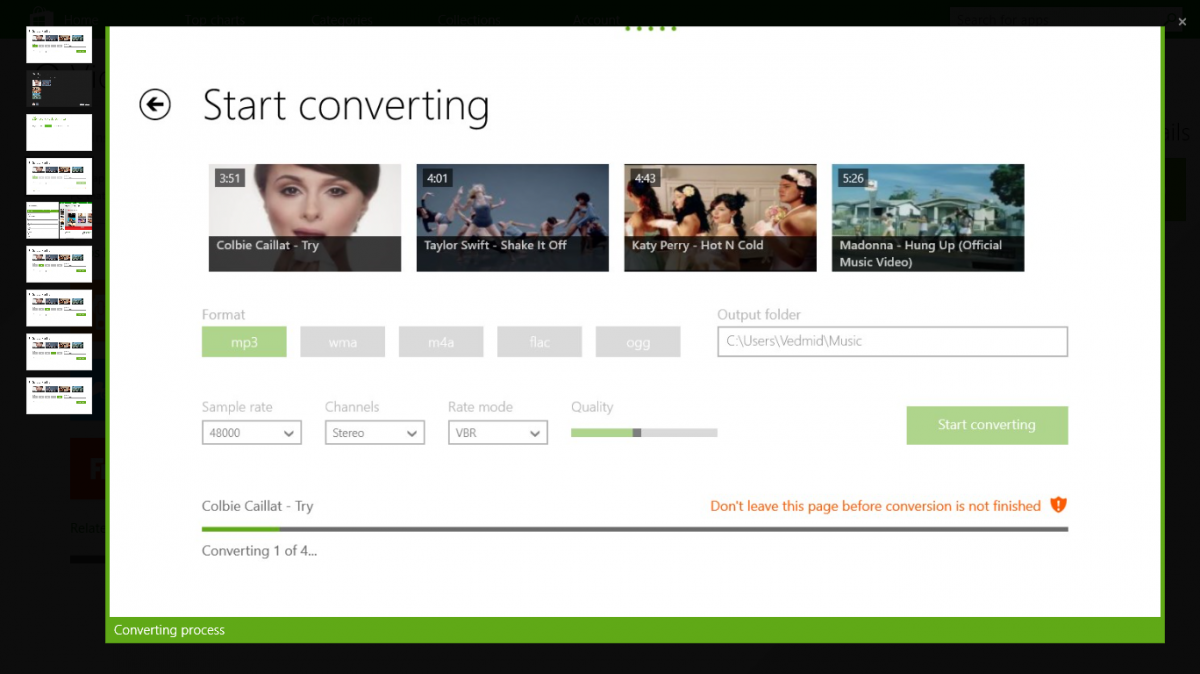The image size is (1200, 674).
Task: Go back with the circled arrow icon
Action: pyautogui.click(x=155, y=105)
